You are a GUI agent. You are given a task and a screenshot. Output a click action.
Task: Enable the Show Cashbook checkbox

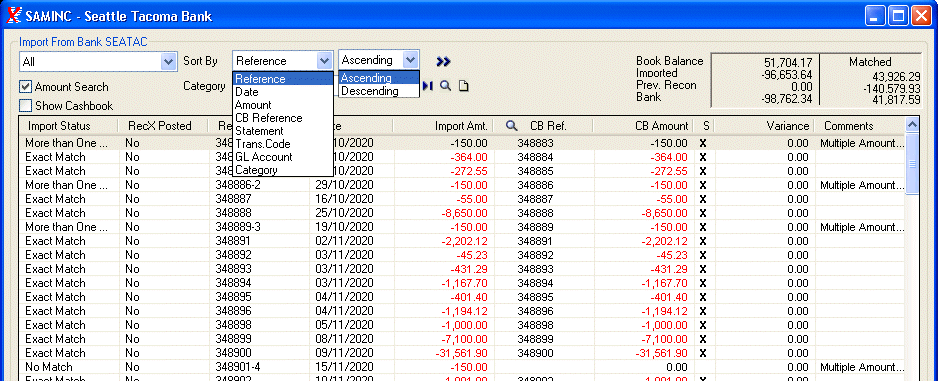pos(25,106)
